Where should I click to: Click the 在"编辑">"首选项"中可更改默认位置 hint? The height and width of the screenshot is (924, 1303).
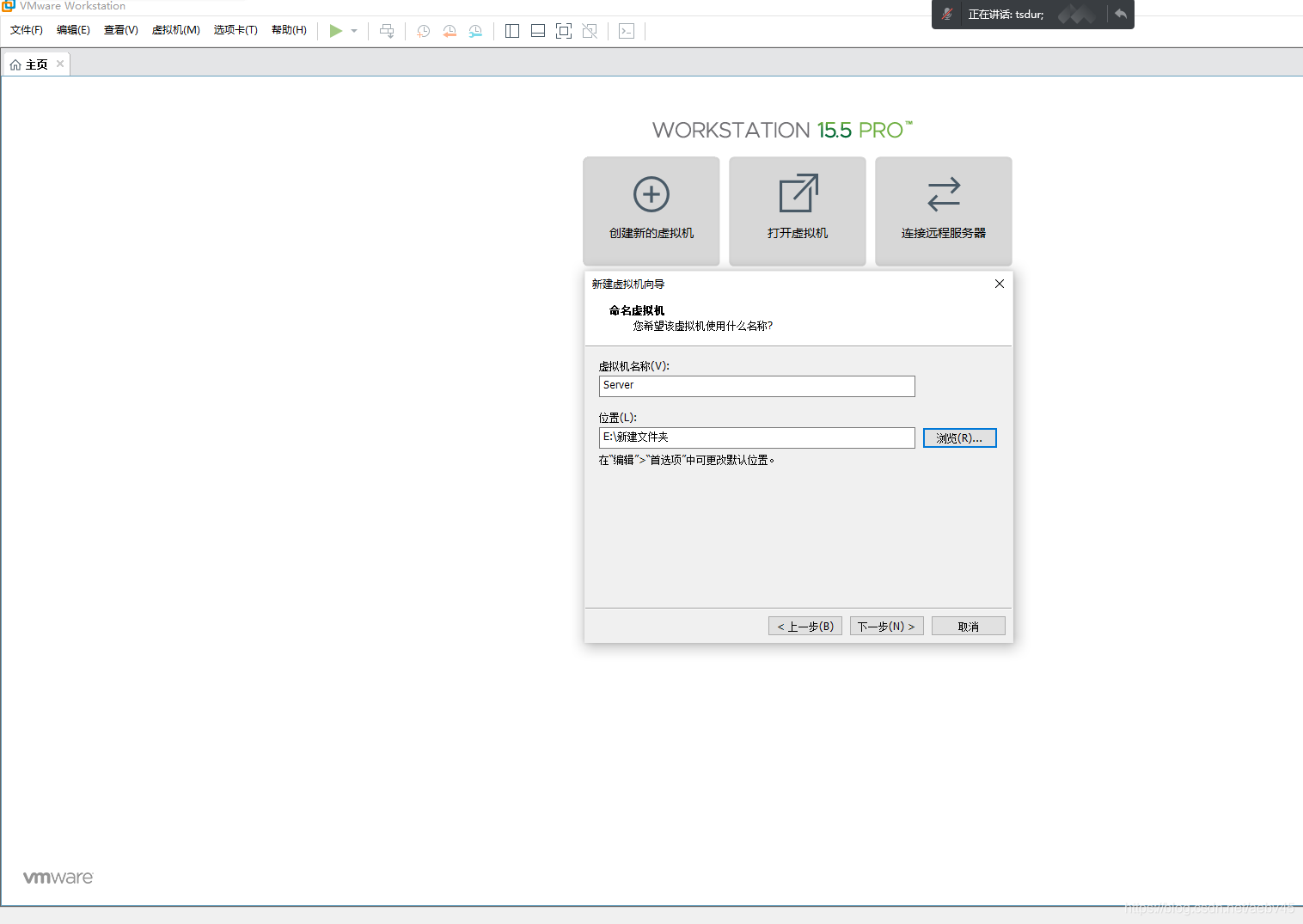click(687, 460)
